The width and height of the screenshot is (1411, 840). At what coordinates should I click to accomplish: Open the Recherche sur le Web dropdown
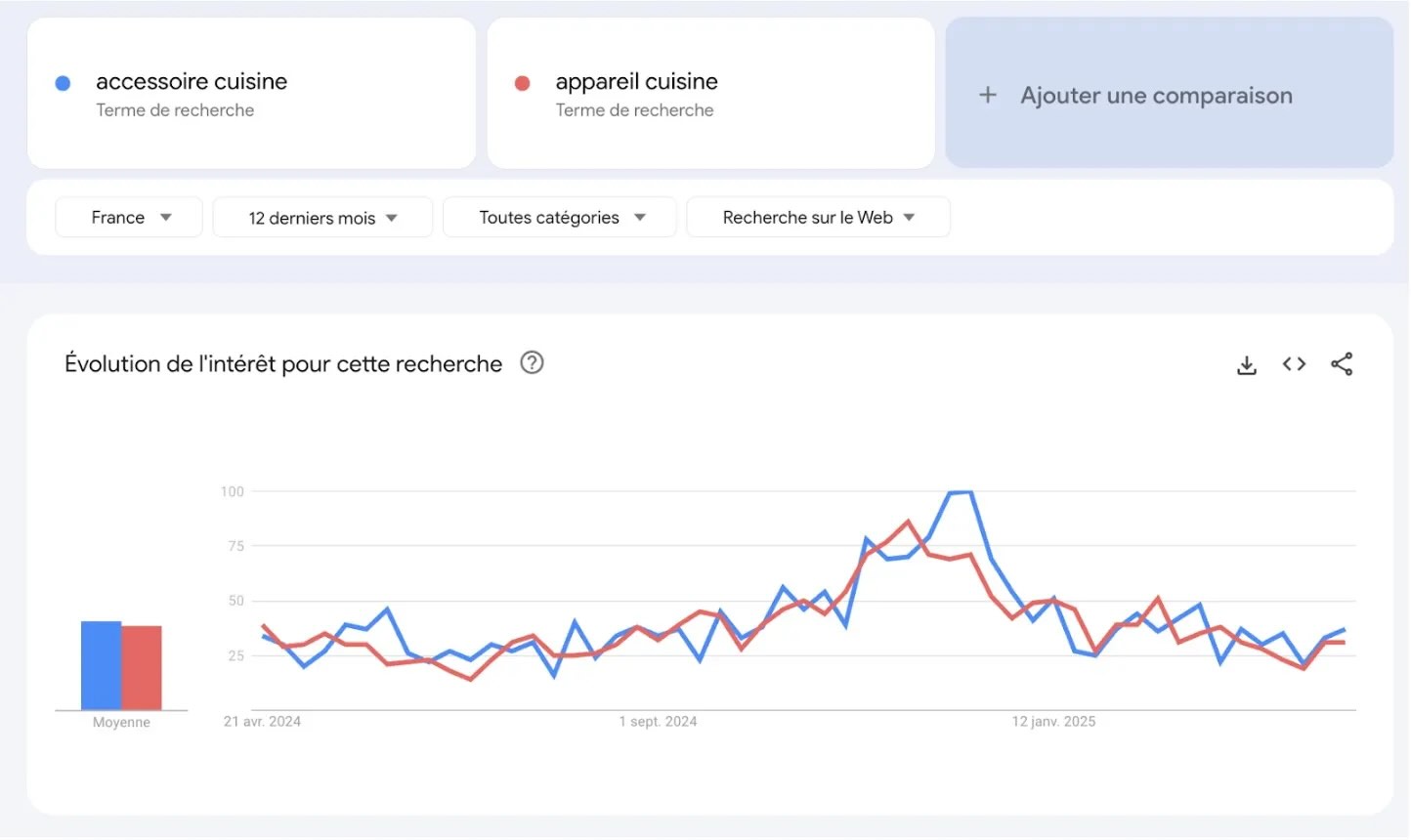coord(818,217)
